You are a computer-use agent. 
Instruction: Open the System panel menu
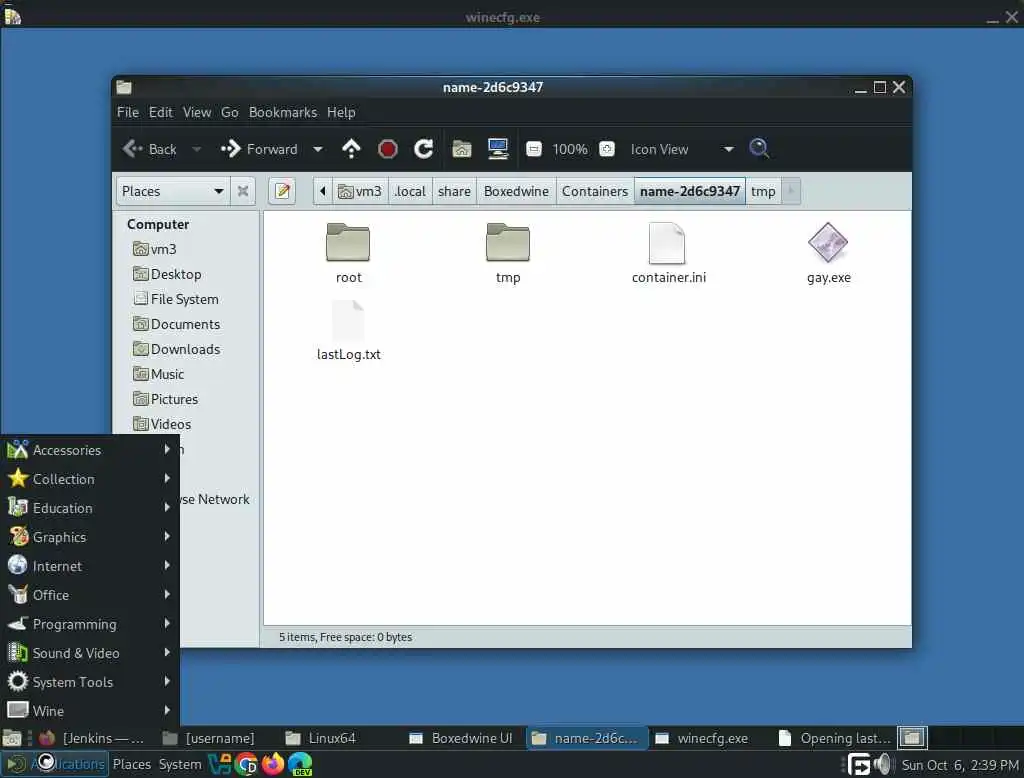180,764
